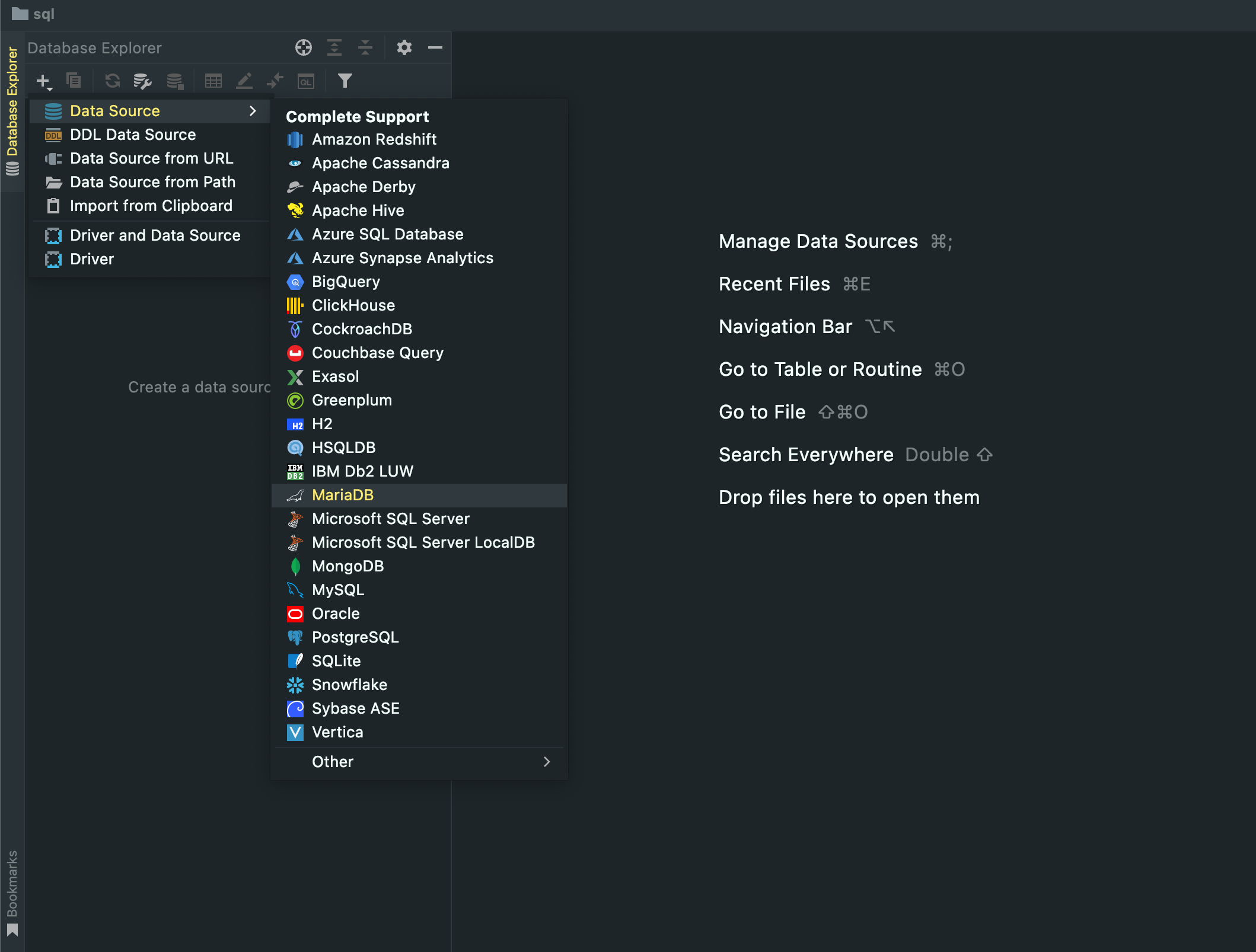The width and height of the screenshot is (1256, 952).
Task: Select Snowflake data source
Action: (x=419, y=685)
